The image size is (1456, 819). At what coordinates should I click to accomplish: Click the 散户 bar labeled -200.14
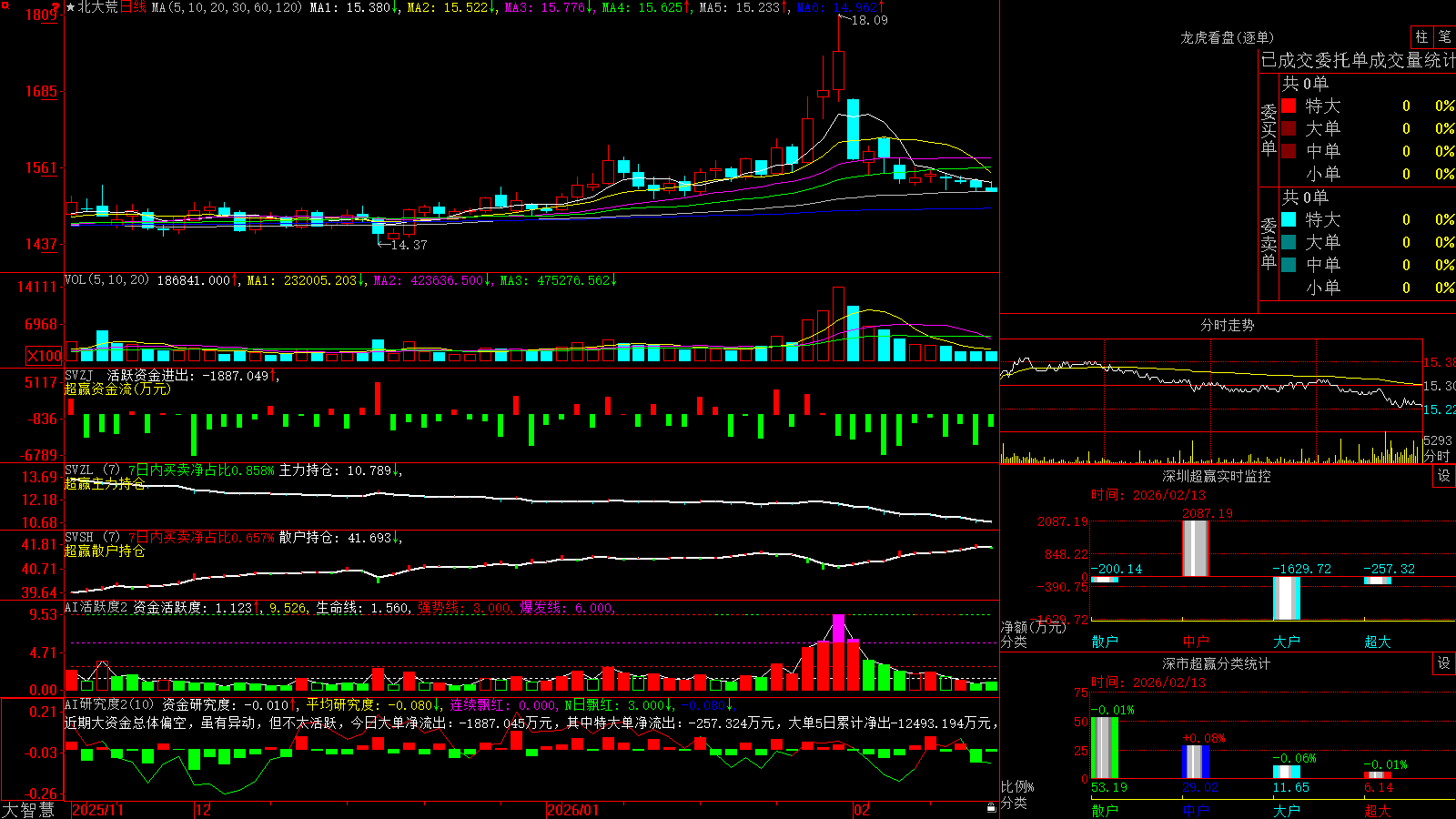pos(1105,580)
